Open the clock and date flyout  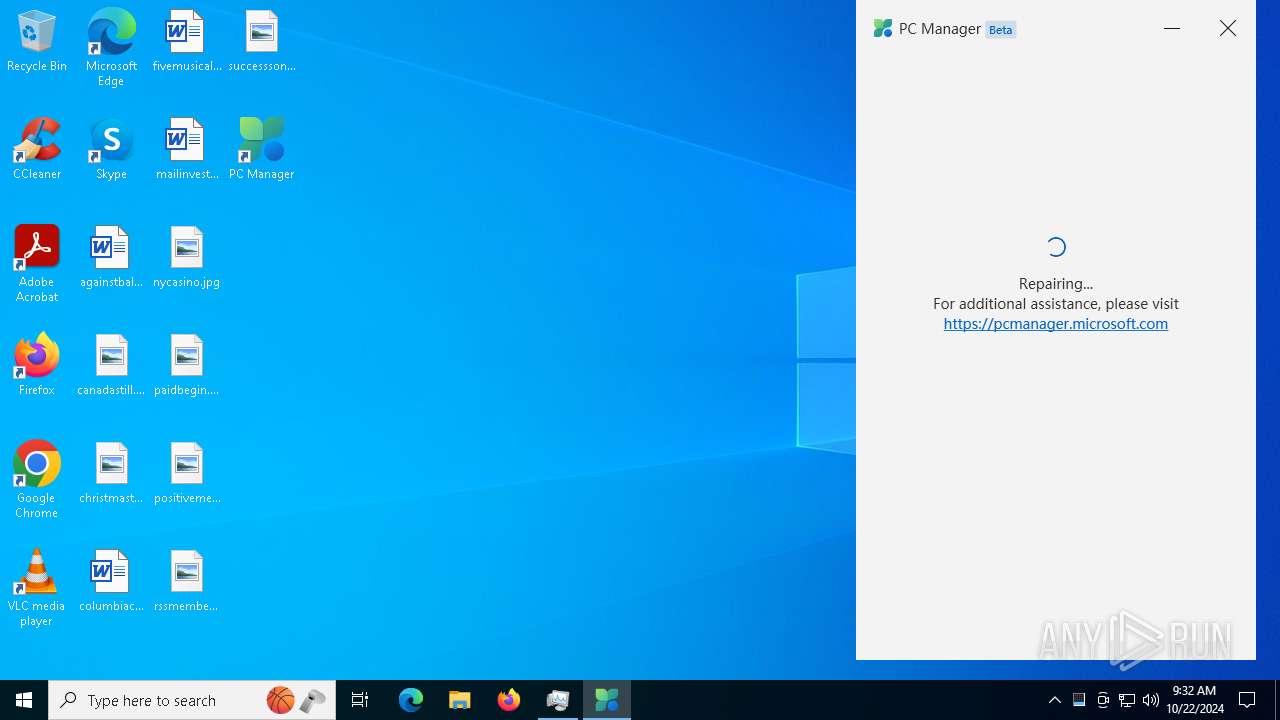pos(1195,700)
